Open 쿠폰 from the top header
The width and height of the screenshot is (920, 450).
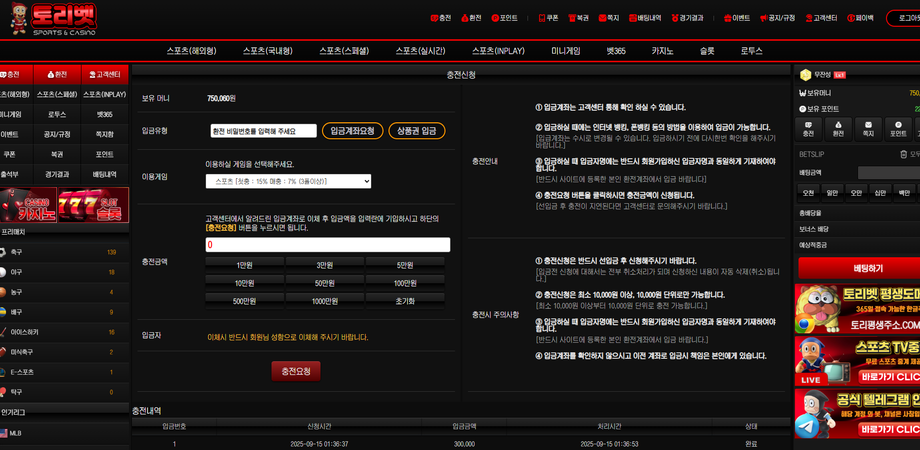(548, 18)
